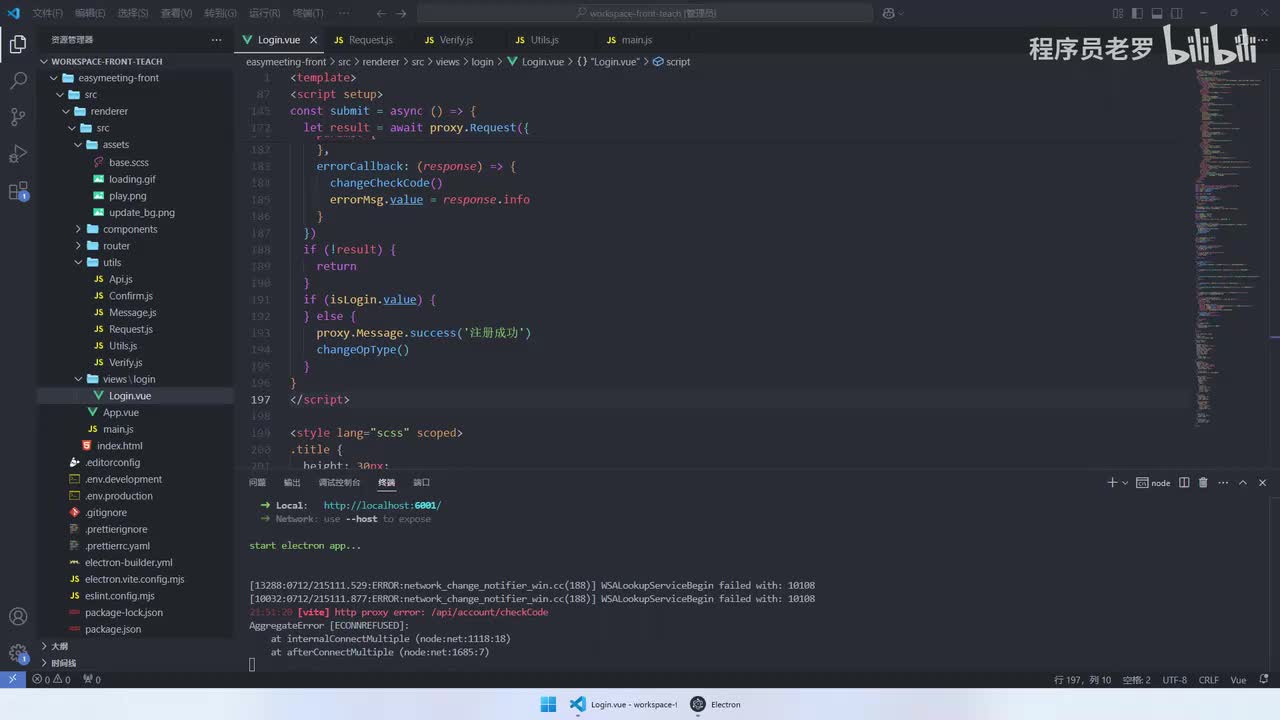Open Api.js in the explorer tree

(x=120, y=279)
